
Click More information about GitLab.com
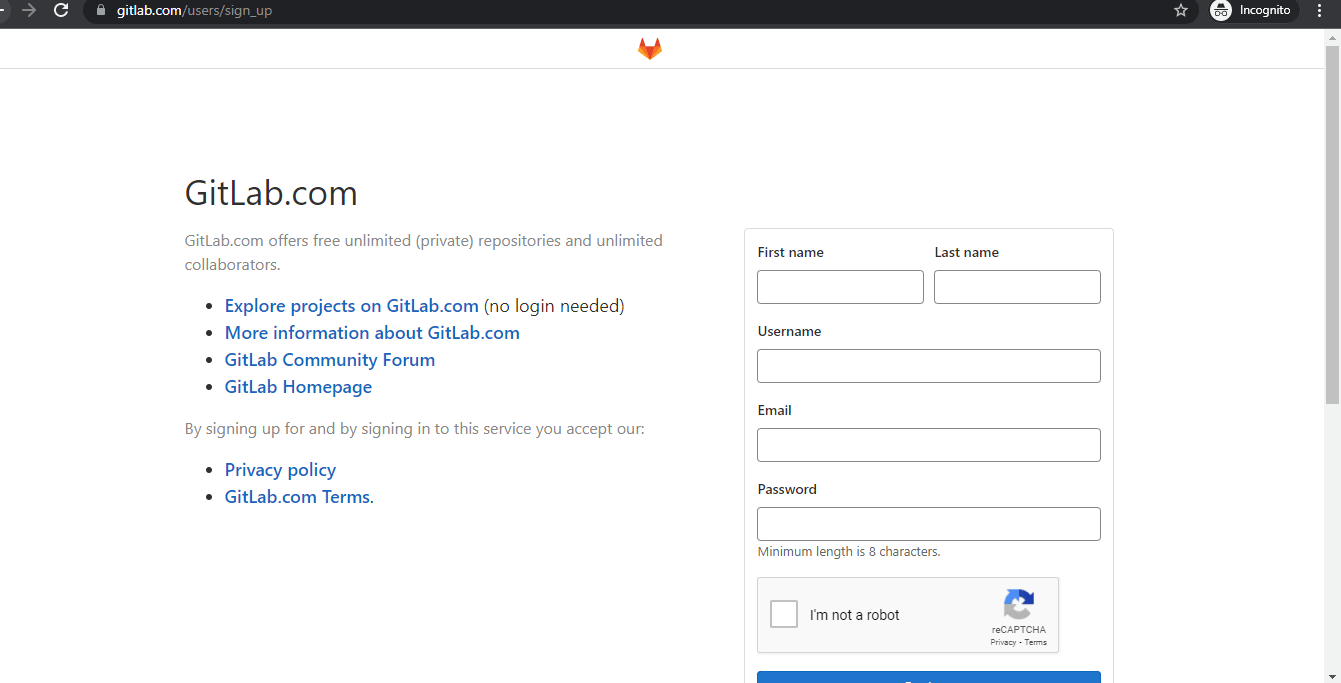tap(372, 332)
